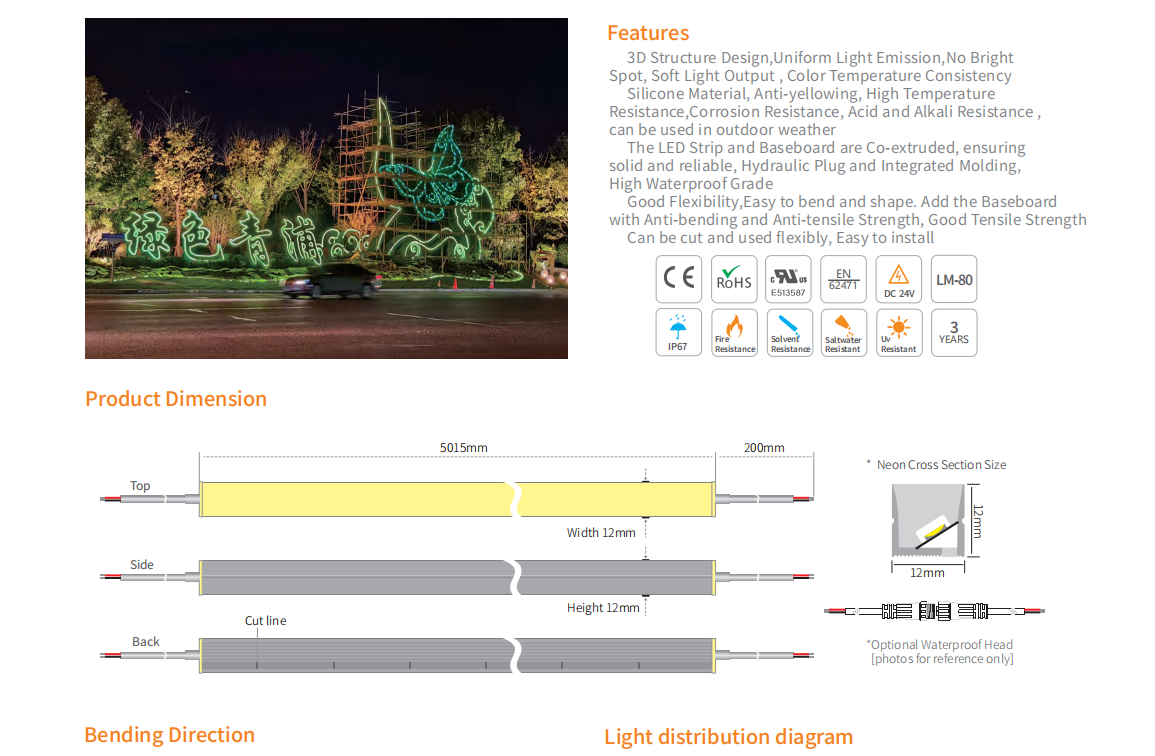
Task: Select the Fire Resistance flame icon
Action: coord(734,333)
